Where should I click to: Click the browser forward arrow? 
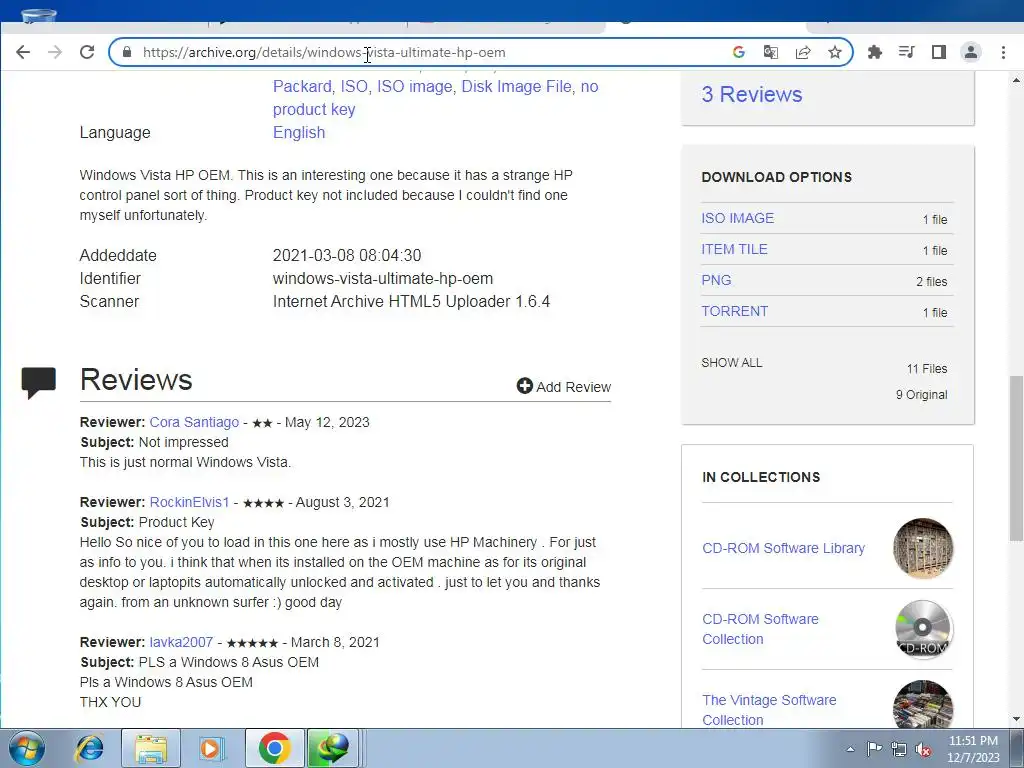[x=55, y=52]
